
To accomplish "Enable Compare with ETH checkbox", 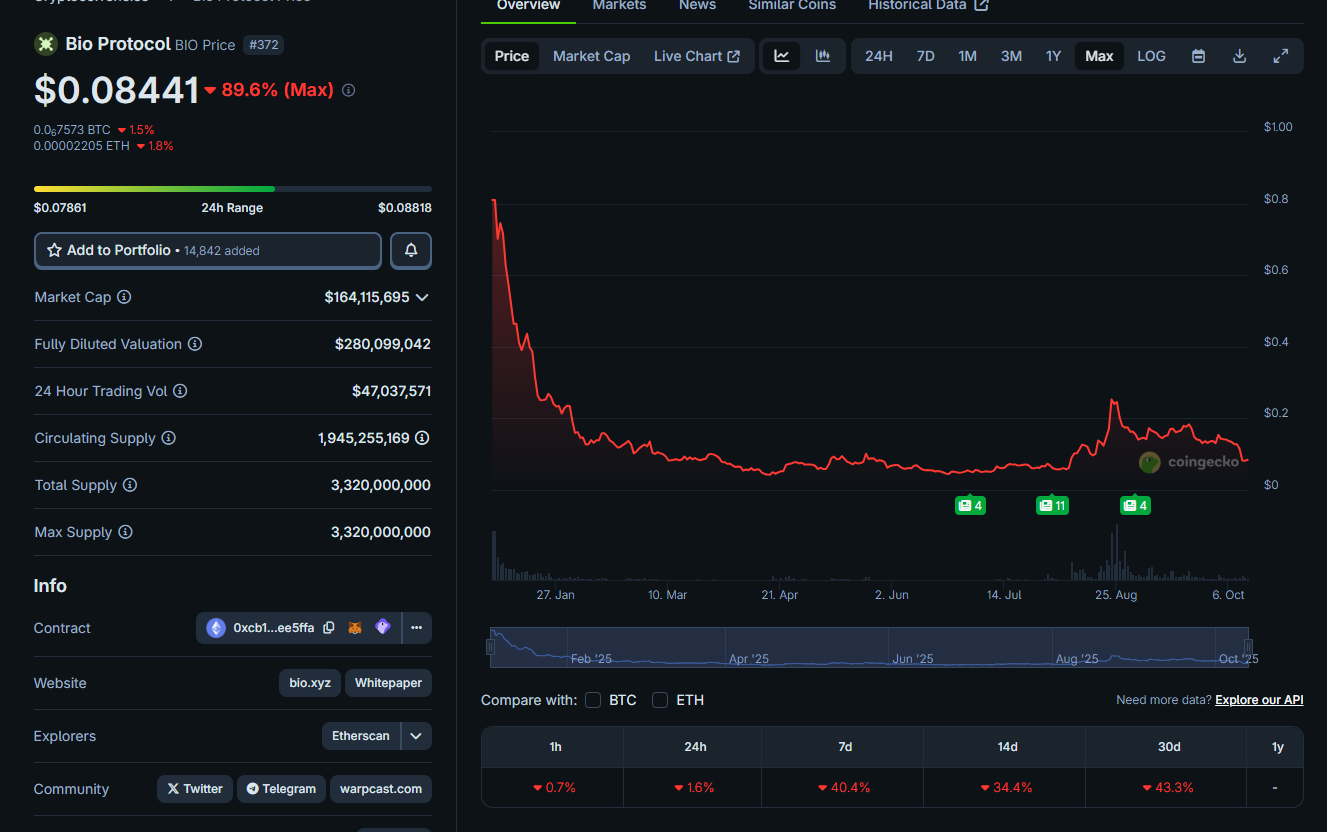I will click(x=660, y=700).
